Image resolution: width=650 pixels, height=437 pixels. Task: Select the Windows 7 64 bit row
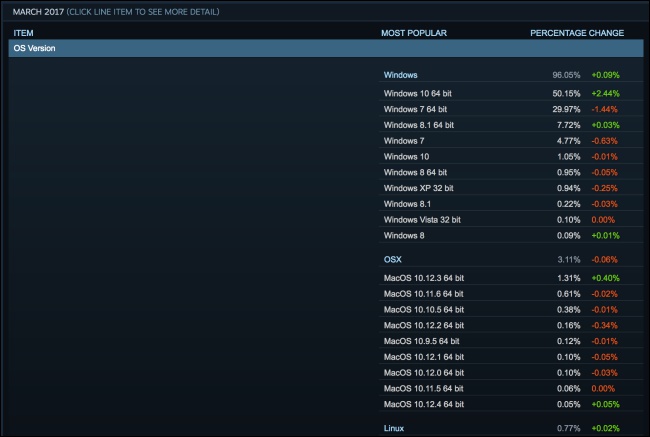tap(511, 109)
